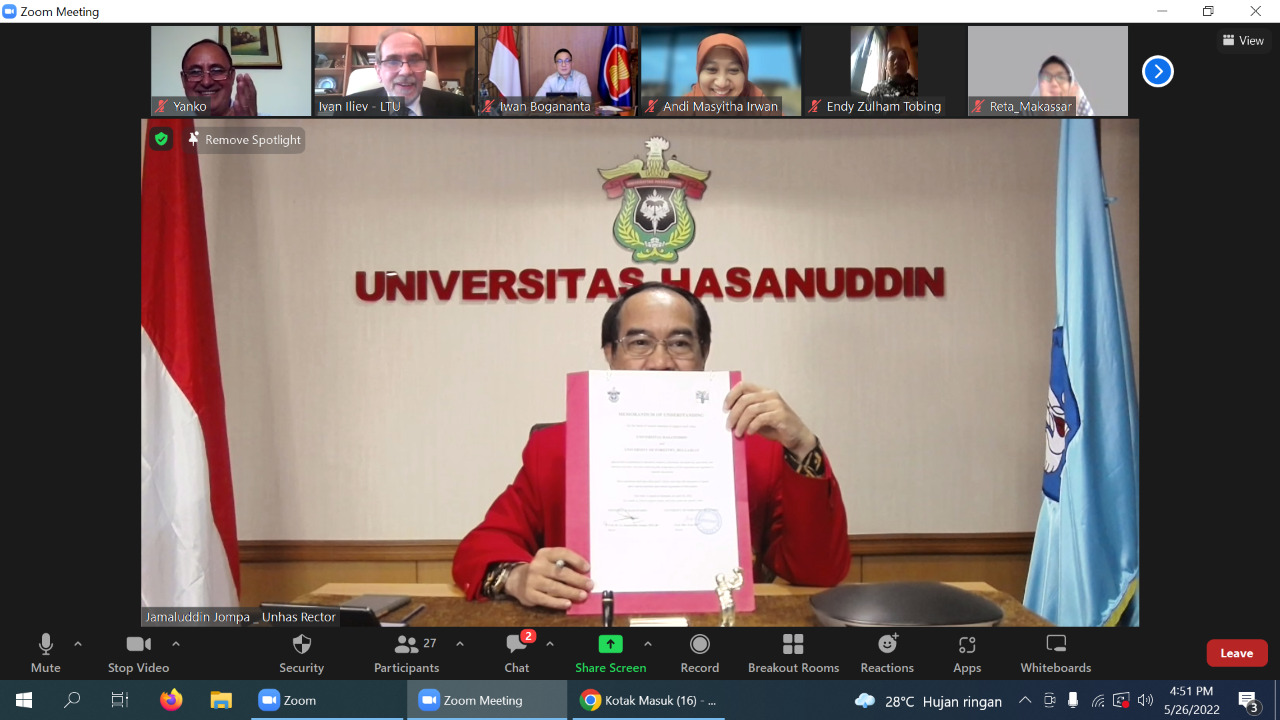Click the green Share Screen icon
The width and height of the screenshot is (1280, 720).
(610, 644)
